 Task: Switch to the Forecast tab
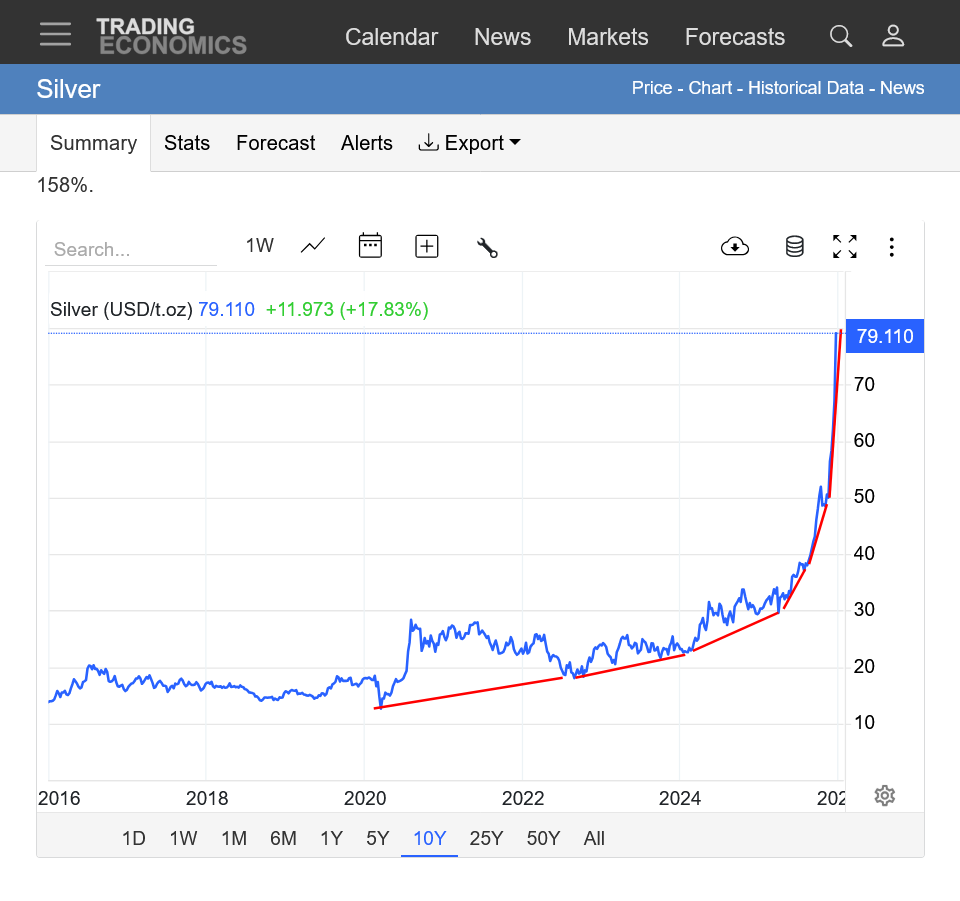[x=275, y=143]
